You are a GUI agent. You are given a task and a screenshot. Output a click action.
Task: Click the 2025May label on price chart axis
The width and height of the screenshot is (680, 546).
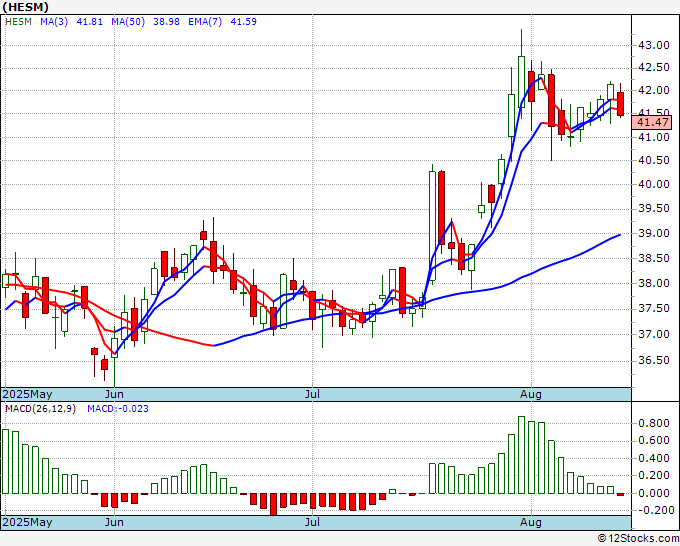(x=27, y=394)
